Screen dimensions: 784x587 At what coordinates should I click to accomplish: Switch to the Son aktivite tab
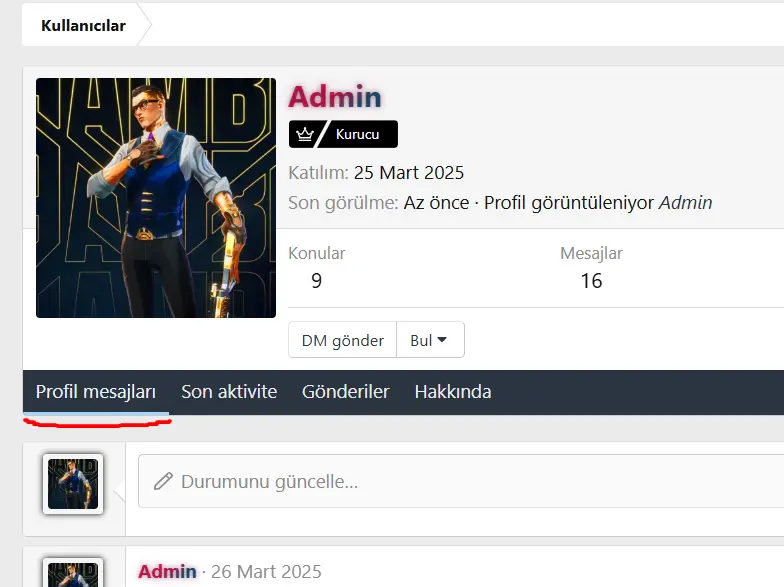click(x=229, y=392)
